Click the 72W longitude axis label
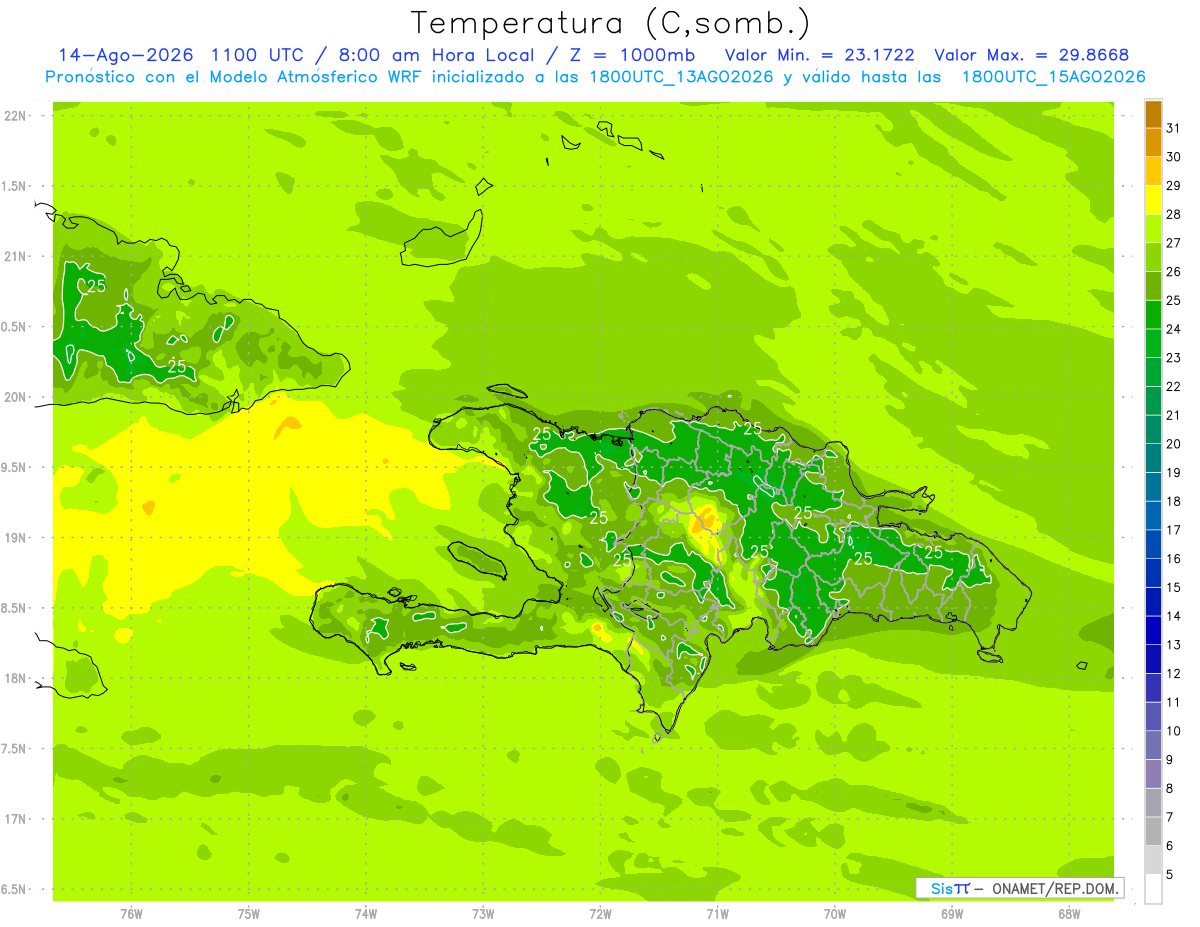 600,914
